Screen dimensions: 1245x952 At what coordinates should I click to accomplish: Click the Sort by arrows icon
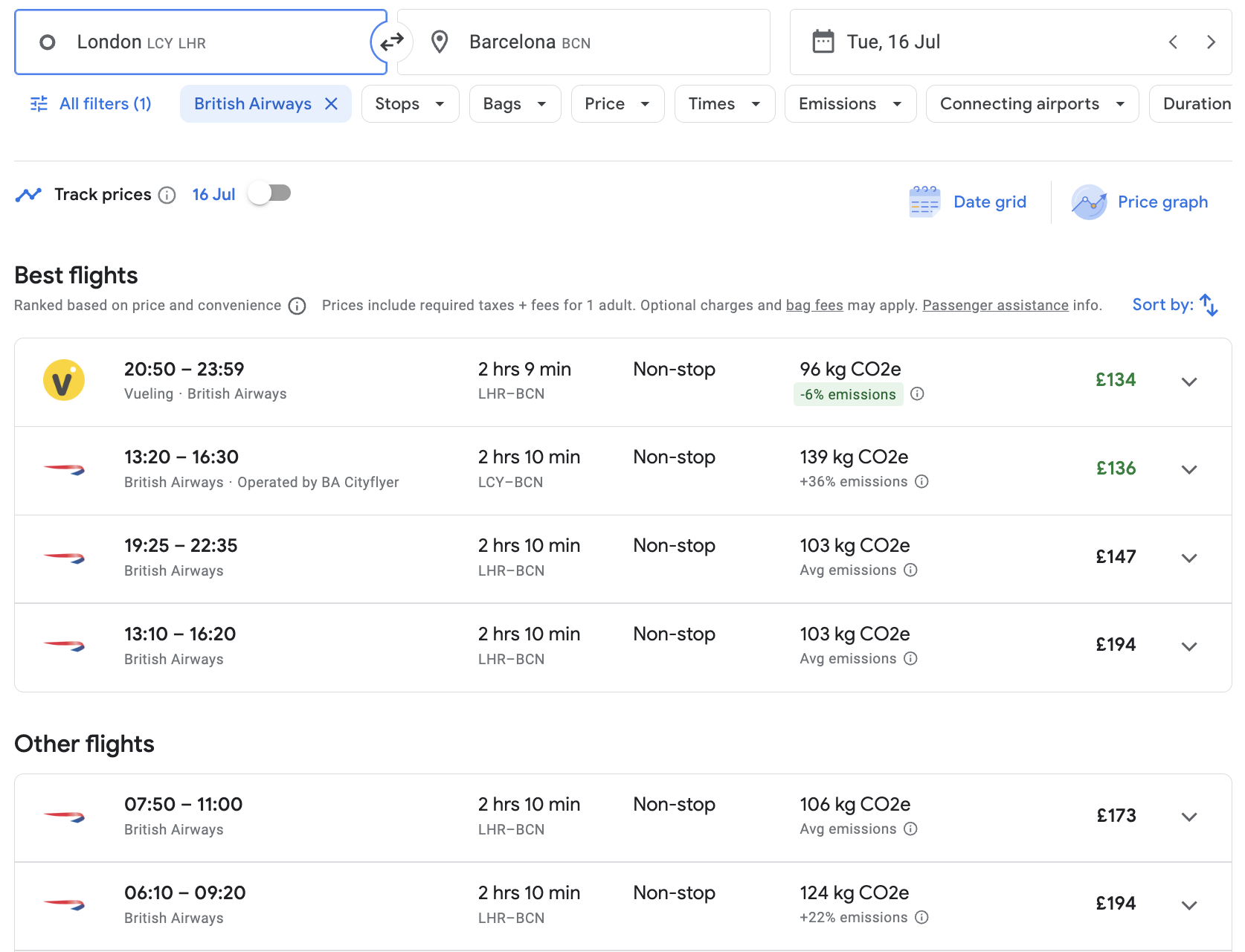[x=1209, y=305]
